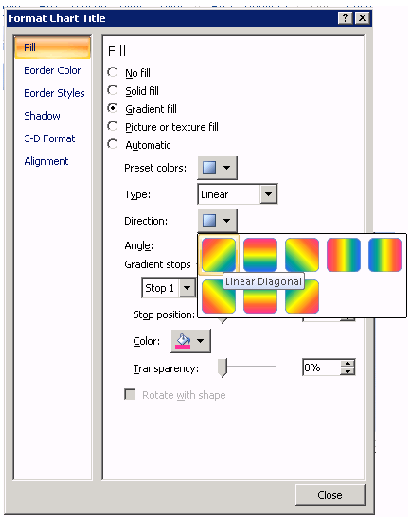The image size is (420, 521).
Task: Open the Preset colors dropdown
Action: pos(218,168)
